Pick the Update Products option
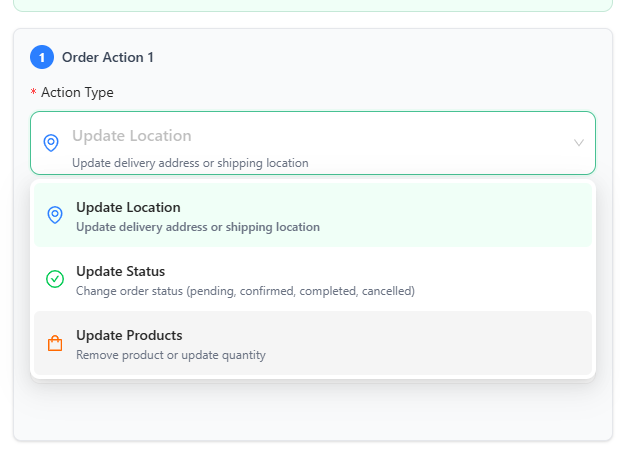620x456 pixels. [129, 335]
